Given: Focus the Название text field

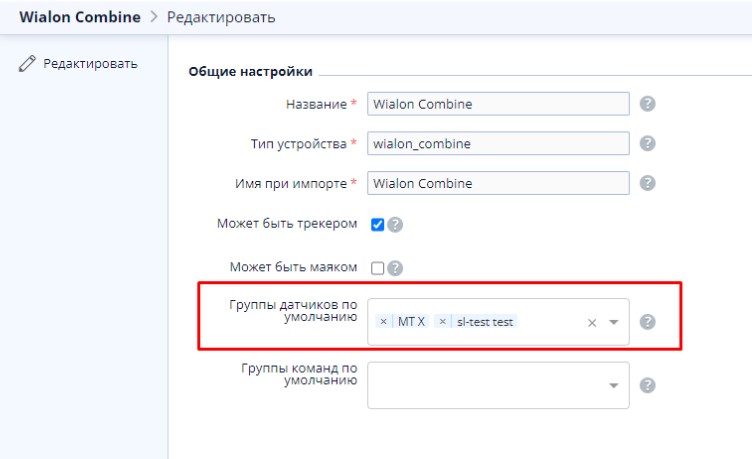Looking at the screenshot, I should [498, 104].
